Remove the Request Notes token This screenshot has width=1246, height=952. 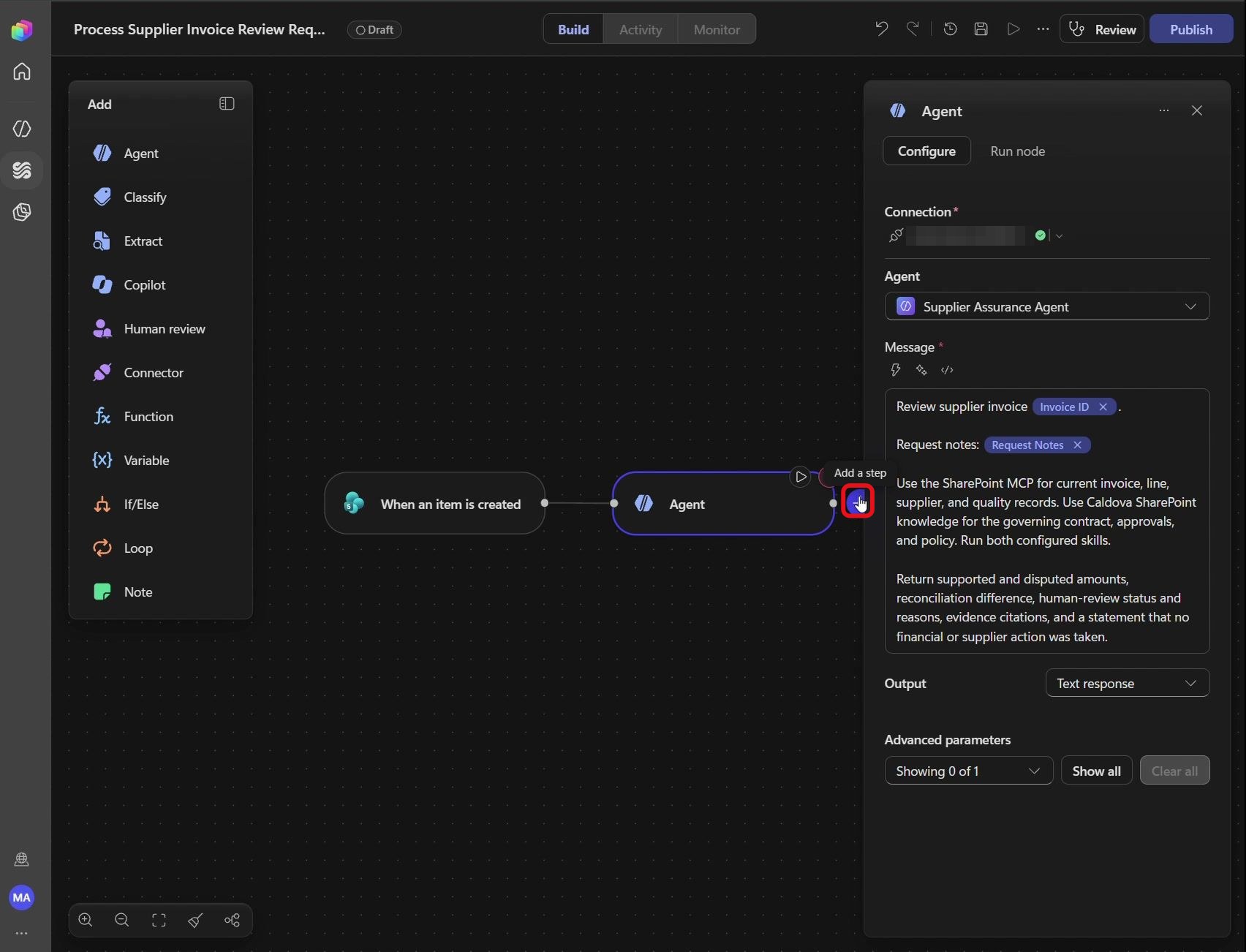point(1077,445)
